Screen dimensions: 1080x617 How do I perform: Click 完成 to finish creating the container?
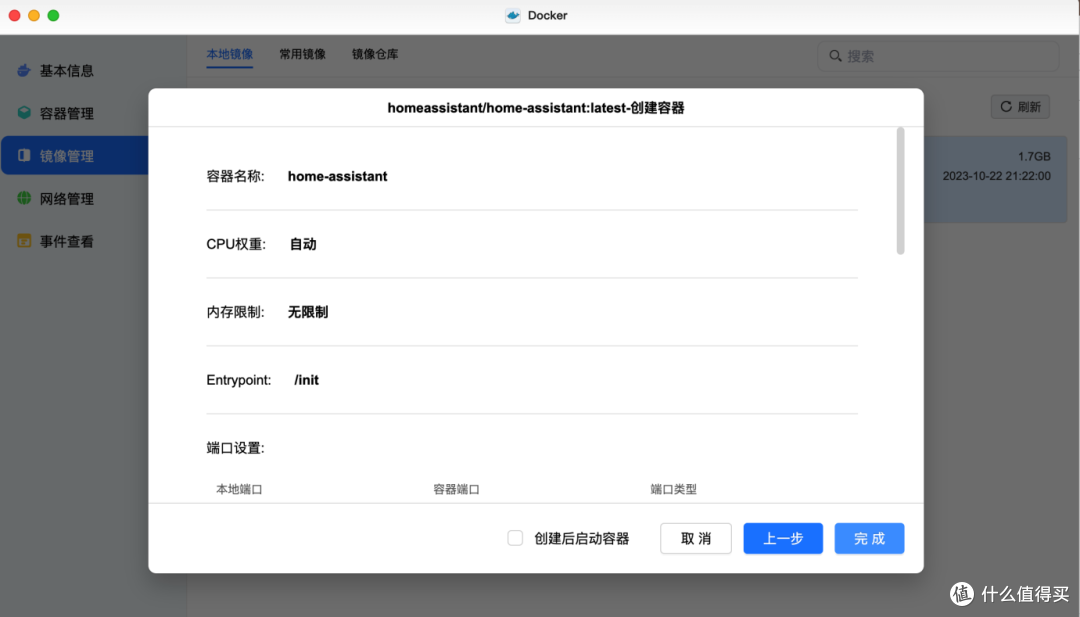(x=869, y=538)
